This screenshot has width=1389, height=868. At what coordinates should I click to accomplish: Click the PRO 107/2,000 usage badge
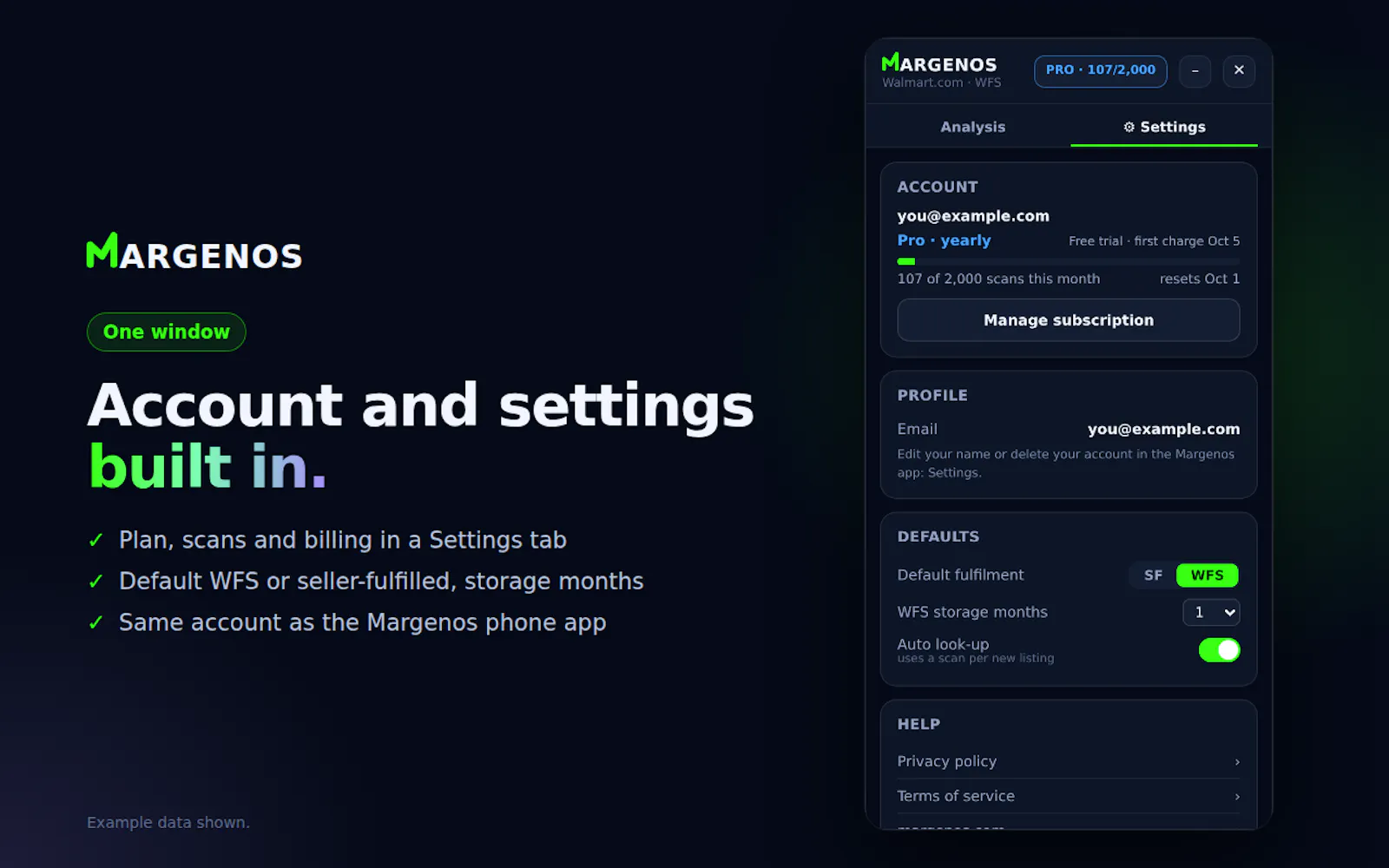click(1100, 70)
